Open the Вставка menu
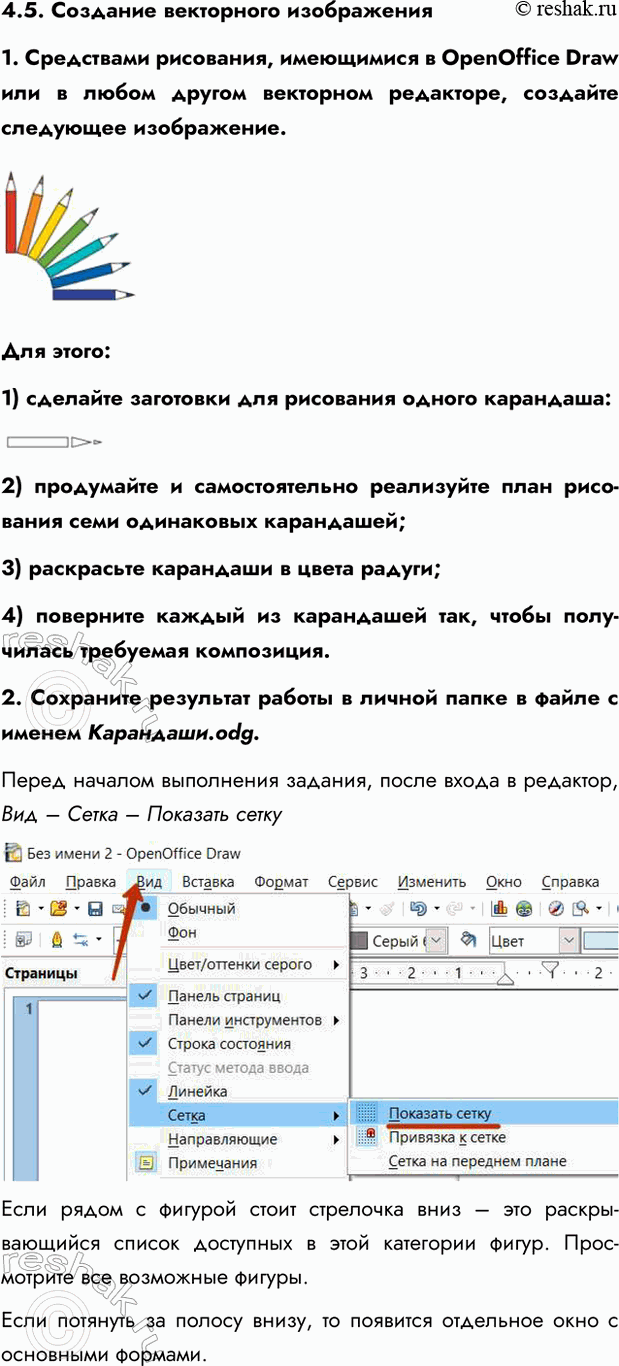619x1366 pixels. (x=208, y=882)
